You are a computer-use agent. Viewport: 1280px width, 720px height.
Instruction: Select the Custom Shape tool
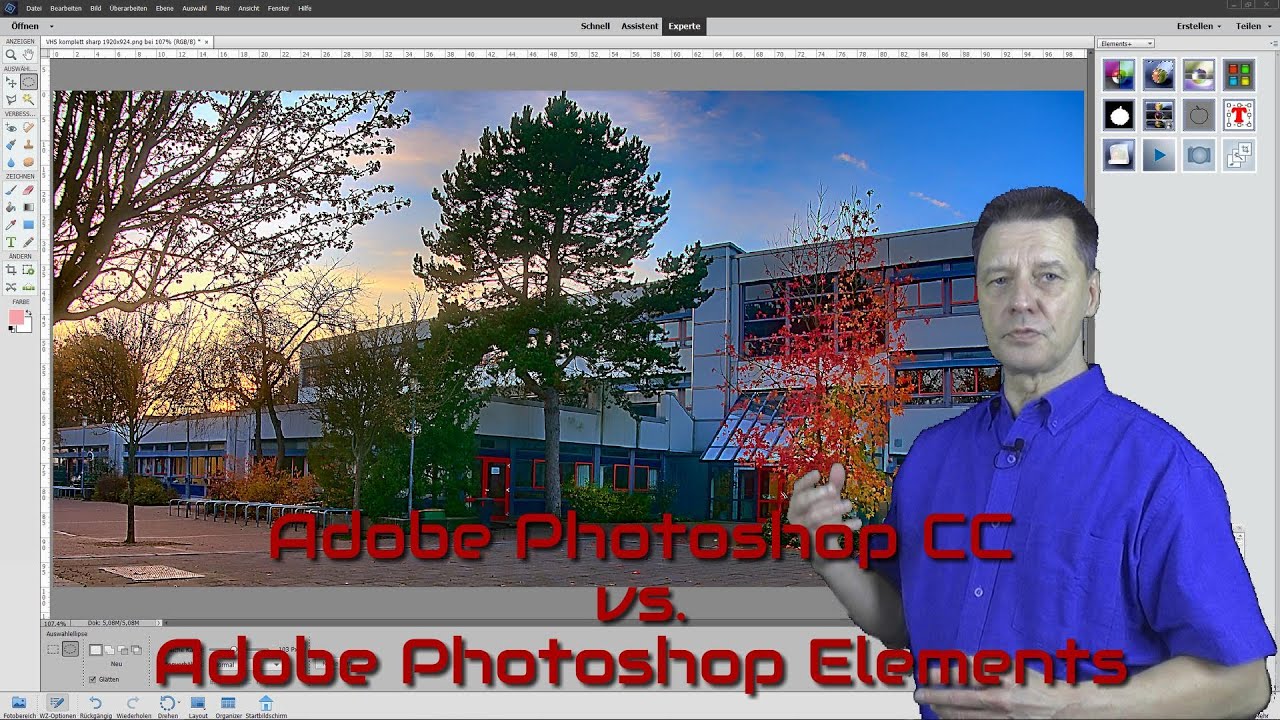pos(28,225)
